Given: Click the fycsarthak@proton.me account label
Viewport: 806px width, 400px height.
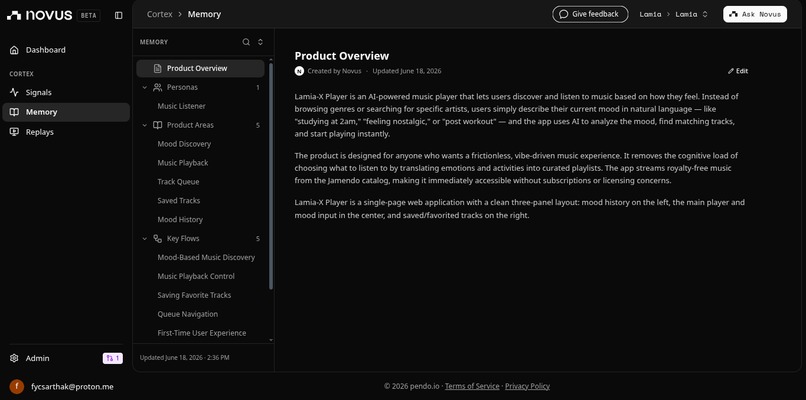Looking at the screenshot, I should click(72, 387).
